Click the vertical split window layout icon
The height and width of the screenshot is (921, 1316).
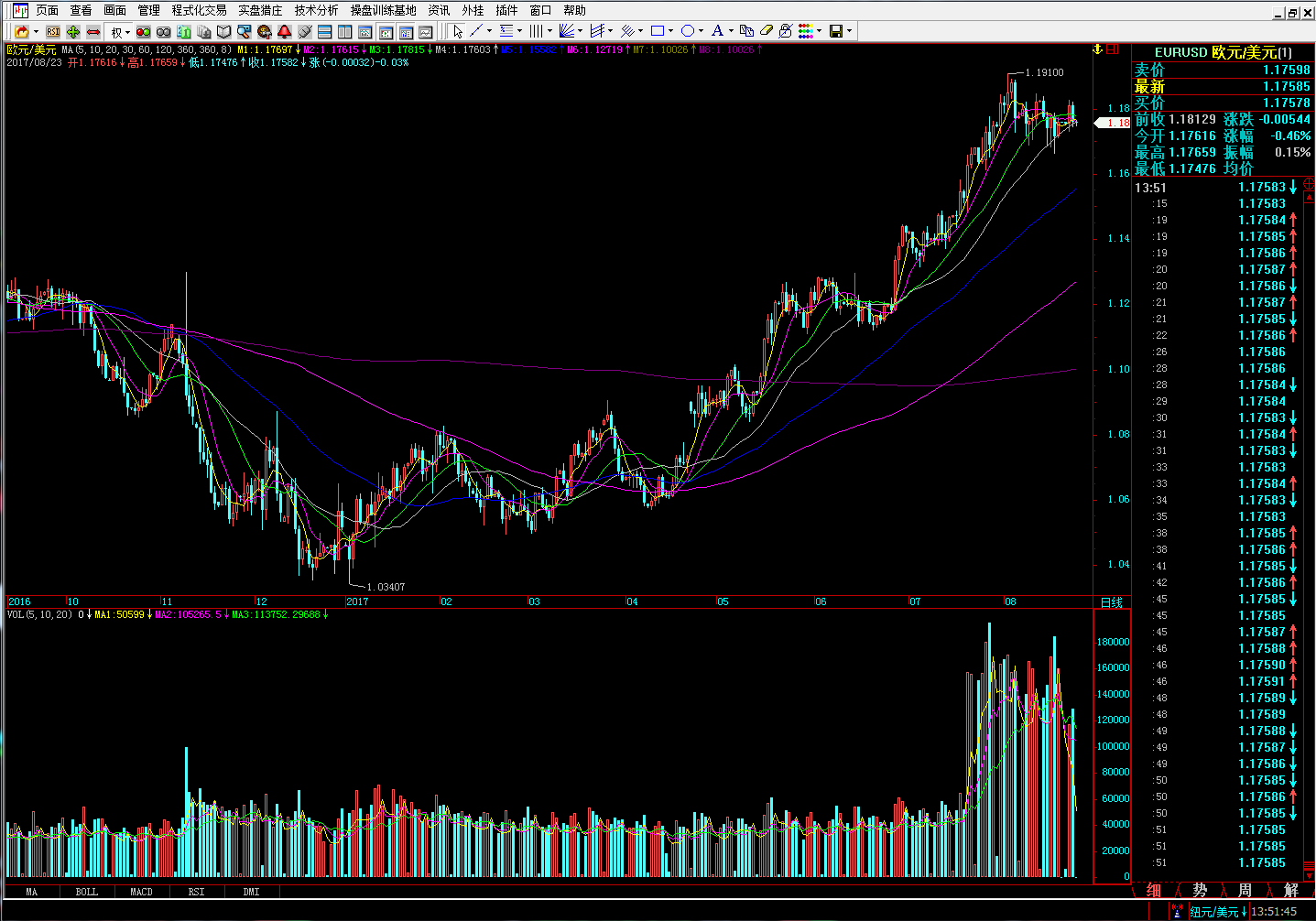344,32
